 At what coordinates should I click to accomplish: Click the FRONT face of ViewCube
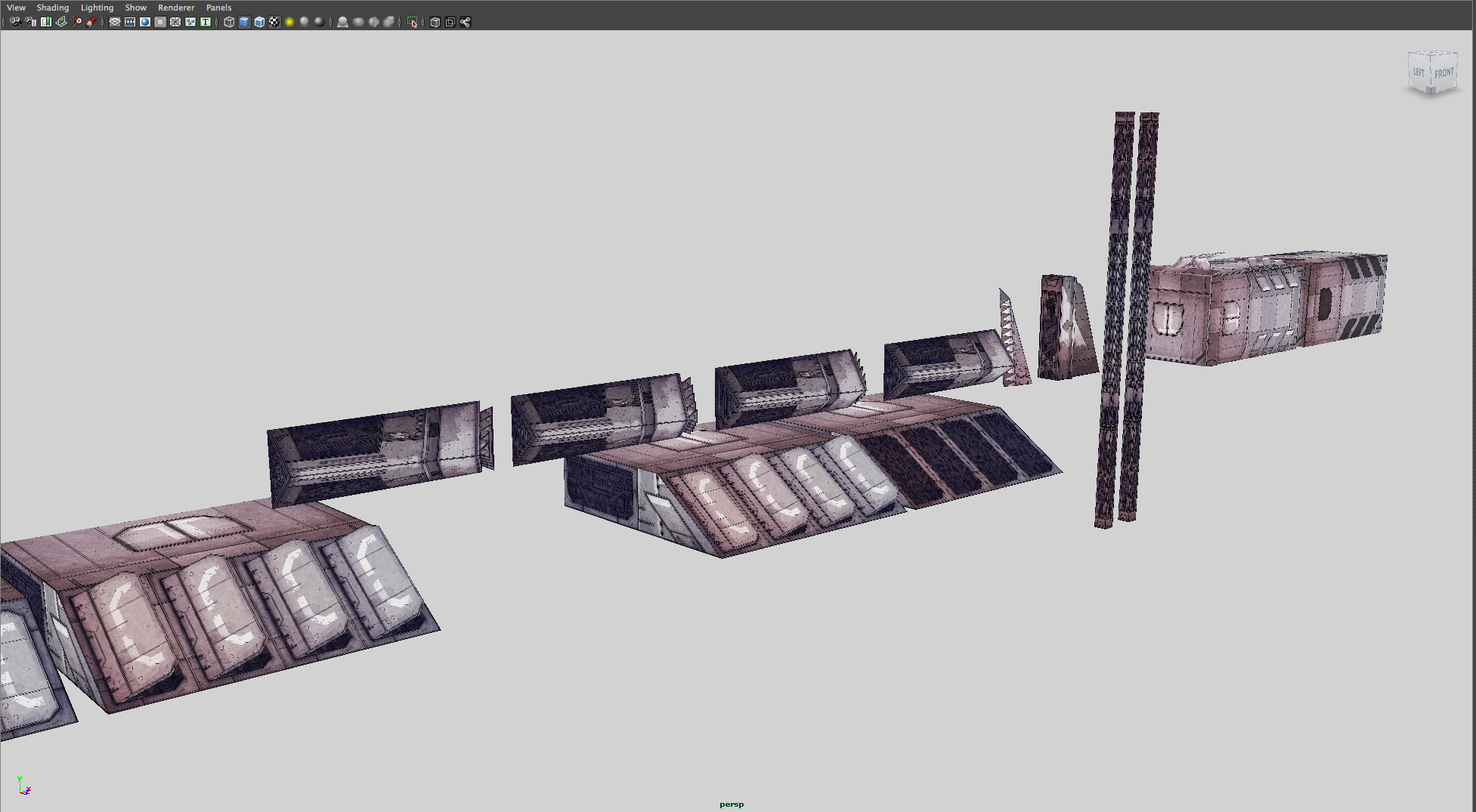click(x=1444, y=73)
